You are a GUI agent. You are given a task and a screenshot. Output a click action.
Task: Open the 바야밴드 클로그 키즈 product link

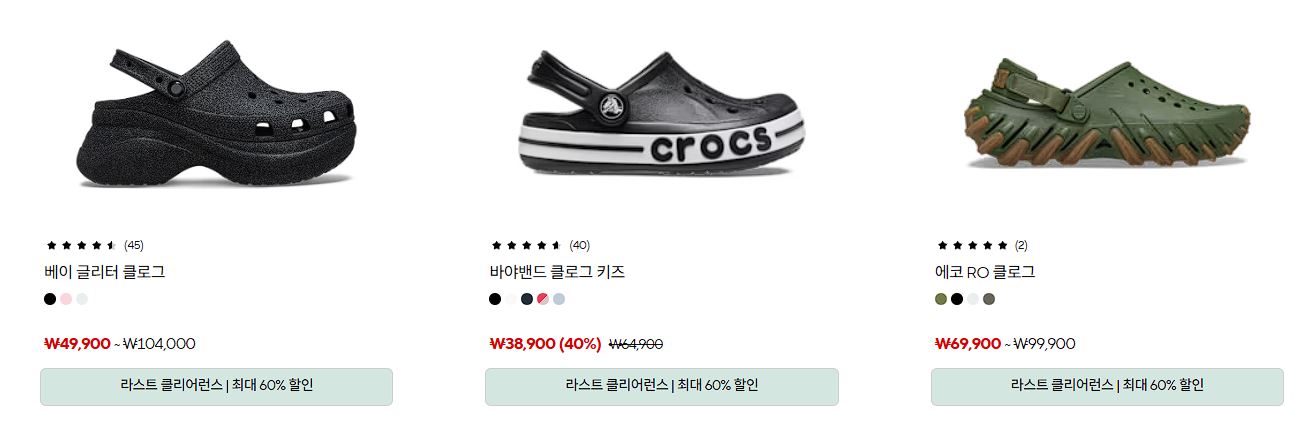pos(557,272)
